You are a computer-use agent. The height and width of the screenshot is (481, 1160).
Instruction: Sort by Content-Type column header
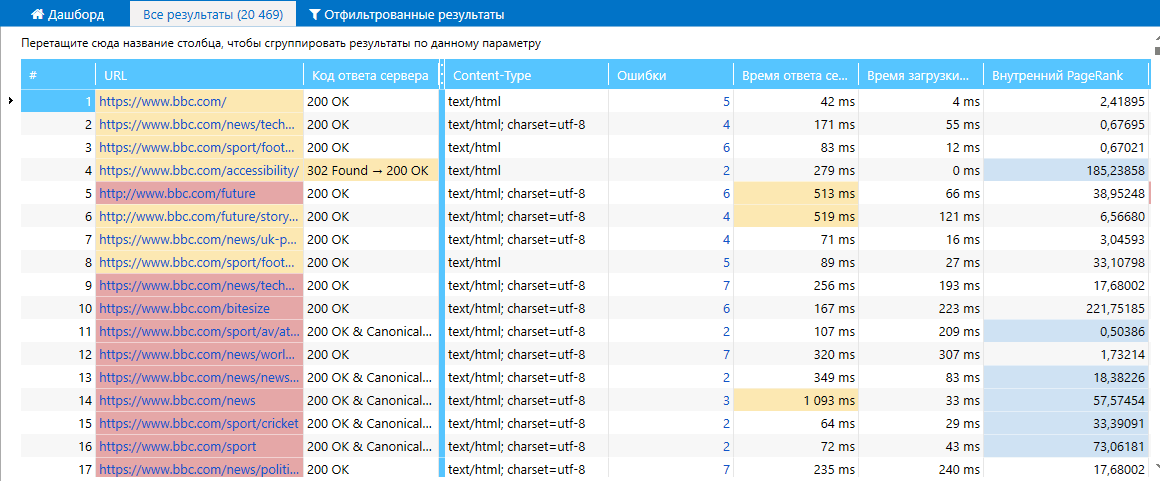(x=527, y=75)
